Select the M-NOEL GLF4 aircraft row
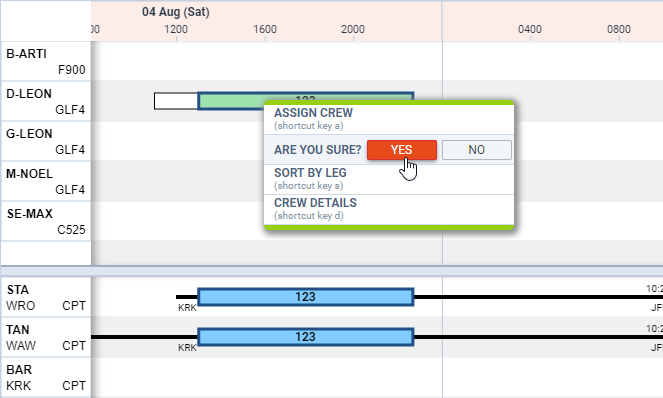663x398 pixels. click(46, 181)
